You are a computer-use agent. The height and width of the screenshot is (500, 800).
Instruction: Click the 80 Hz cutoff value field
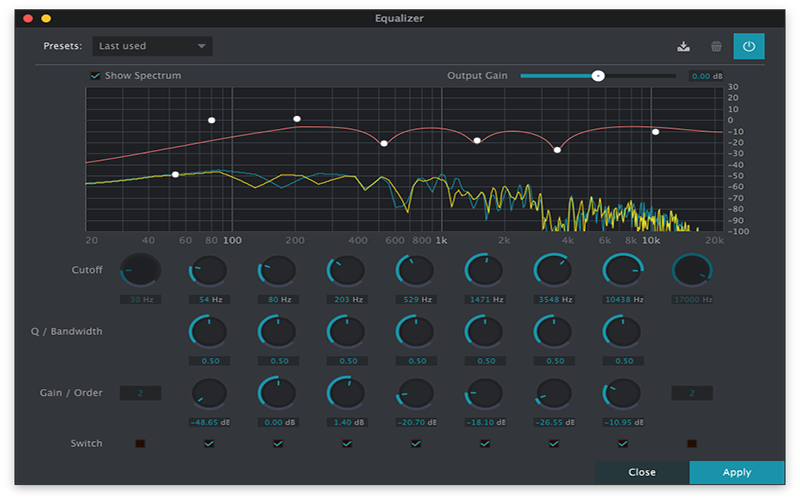click(278, 299)
